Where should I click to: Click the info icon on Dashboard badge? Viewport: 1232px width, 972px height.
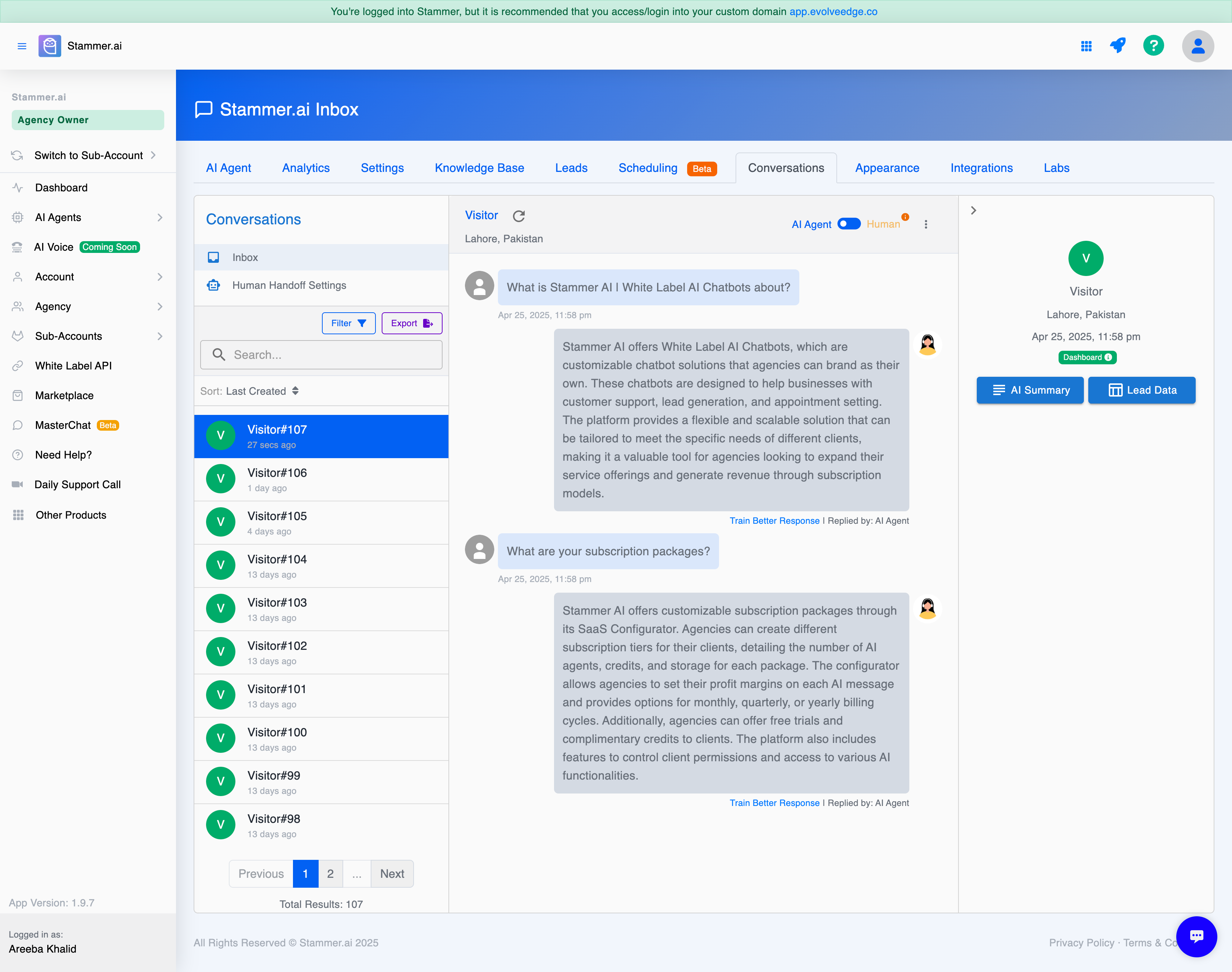point(1108,357)
